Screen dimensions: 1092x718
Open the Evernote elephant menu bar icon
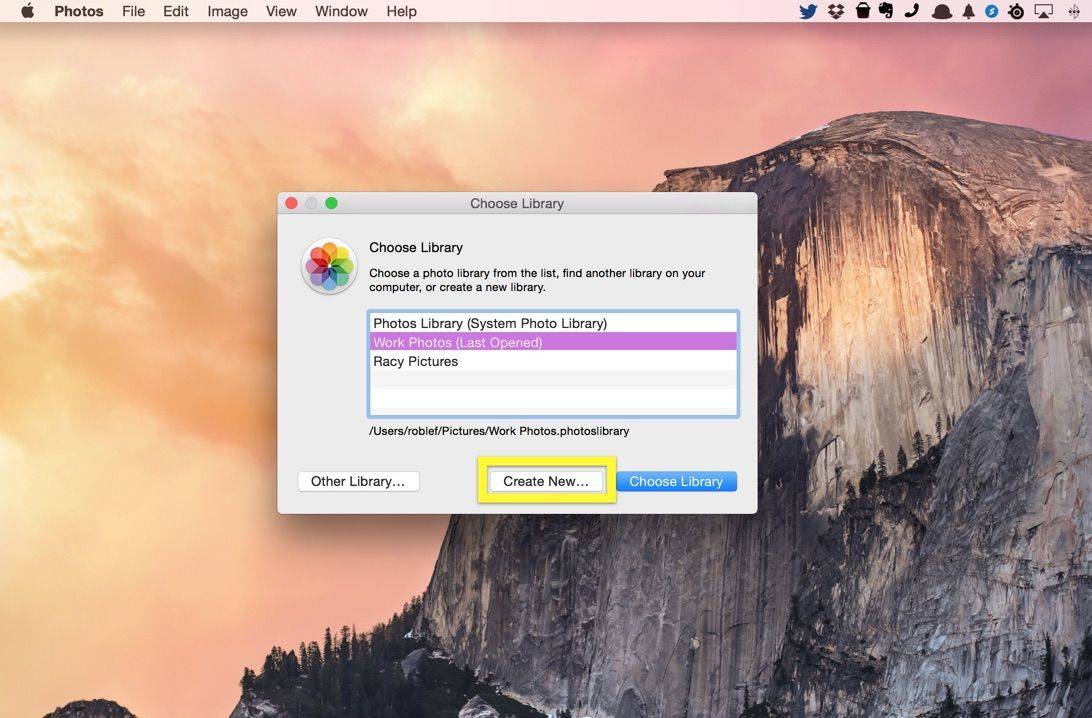coord(886,11)
